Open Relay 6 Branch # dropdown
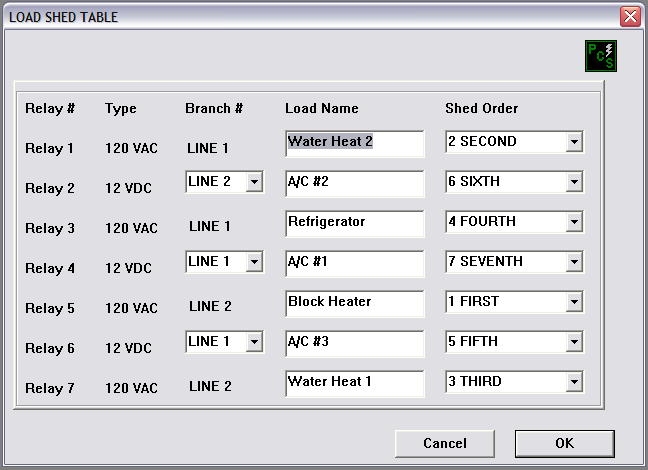The width and height of the screenshot is (648, 470). (254, 342)
